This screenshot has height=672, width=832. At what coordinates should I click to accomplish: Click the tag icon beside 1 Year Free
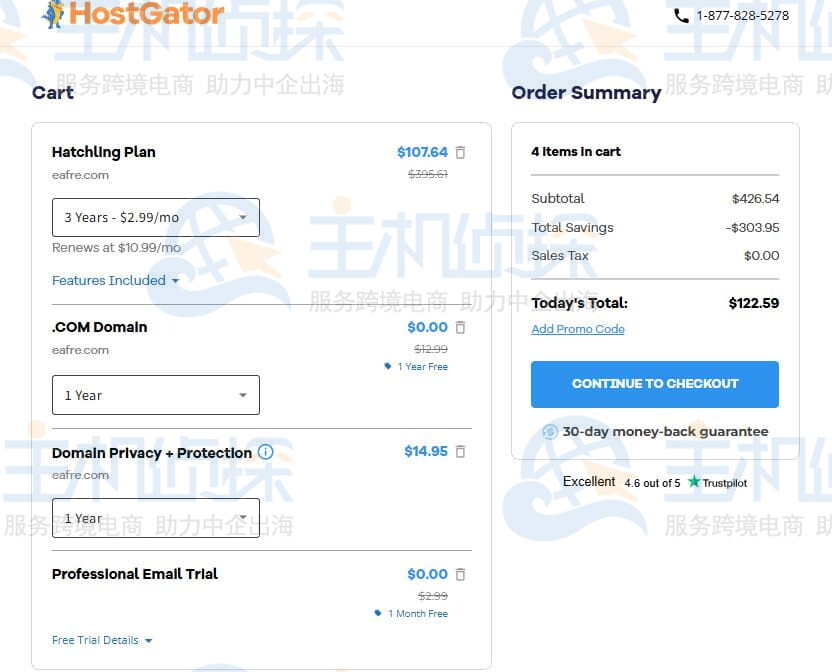(x=388, y=366)
